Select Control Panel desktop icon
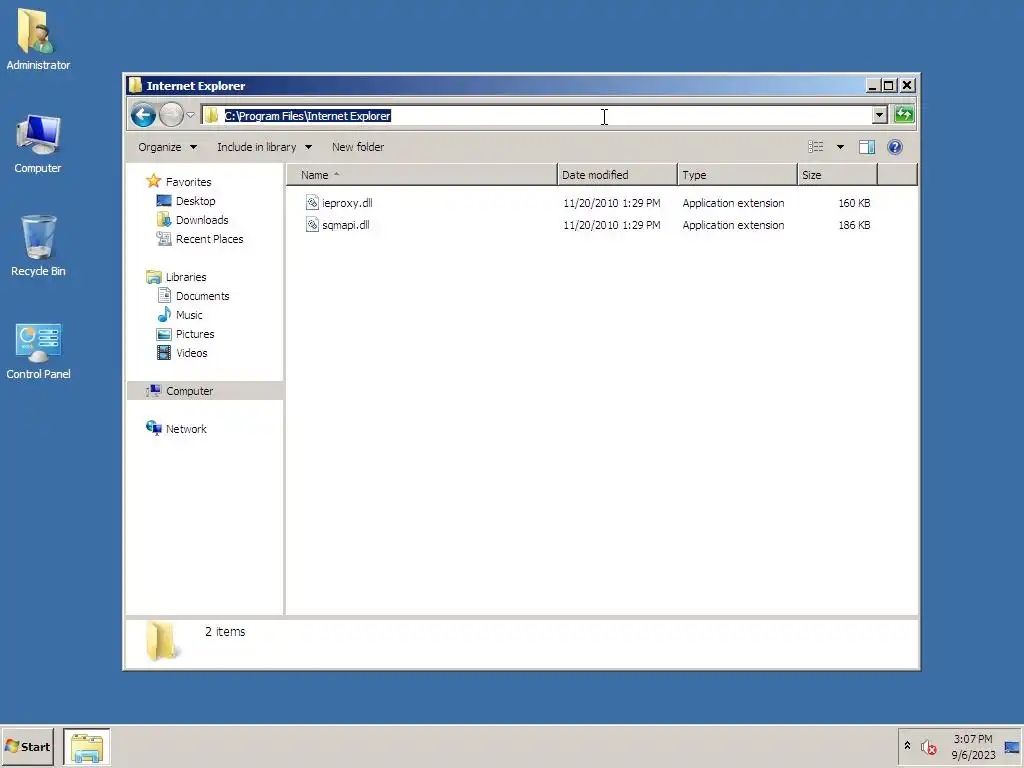The image size is (1024, 768). tap(38, 351)
